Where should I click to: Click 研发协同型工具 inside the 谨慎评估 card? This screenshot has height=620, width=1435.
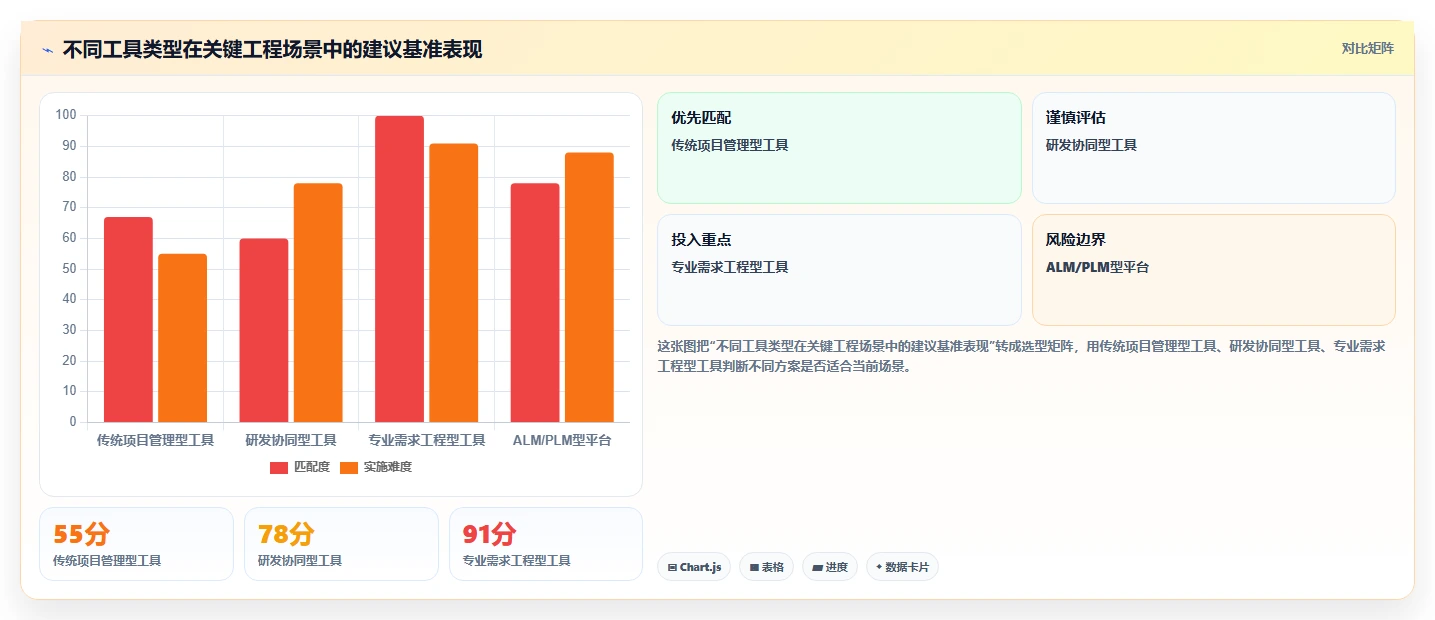coord(1091,145)
